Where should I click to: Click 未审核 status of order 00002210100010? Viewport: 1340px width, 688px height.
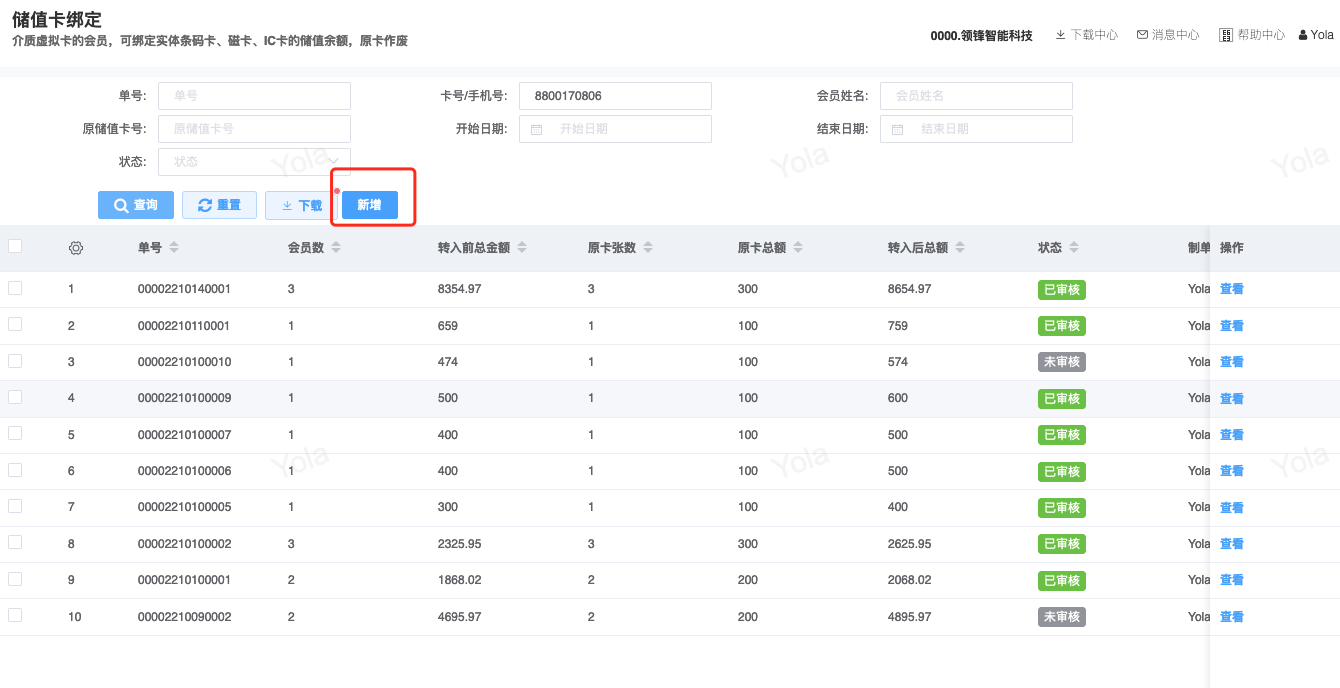(x=1062, y=362)
